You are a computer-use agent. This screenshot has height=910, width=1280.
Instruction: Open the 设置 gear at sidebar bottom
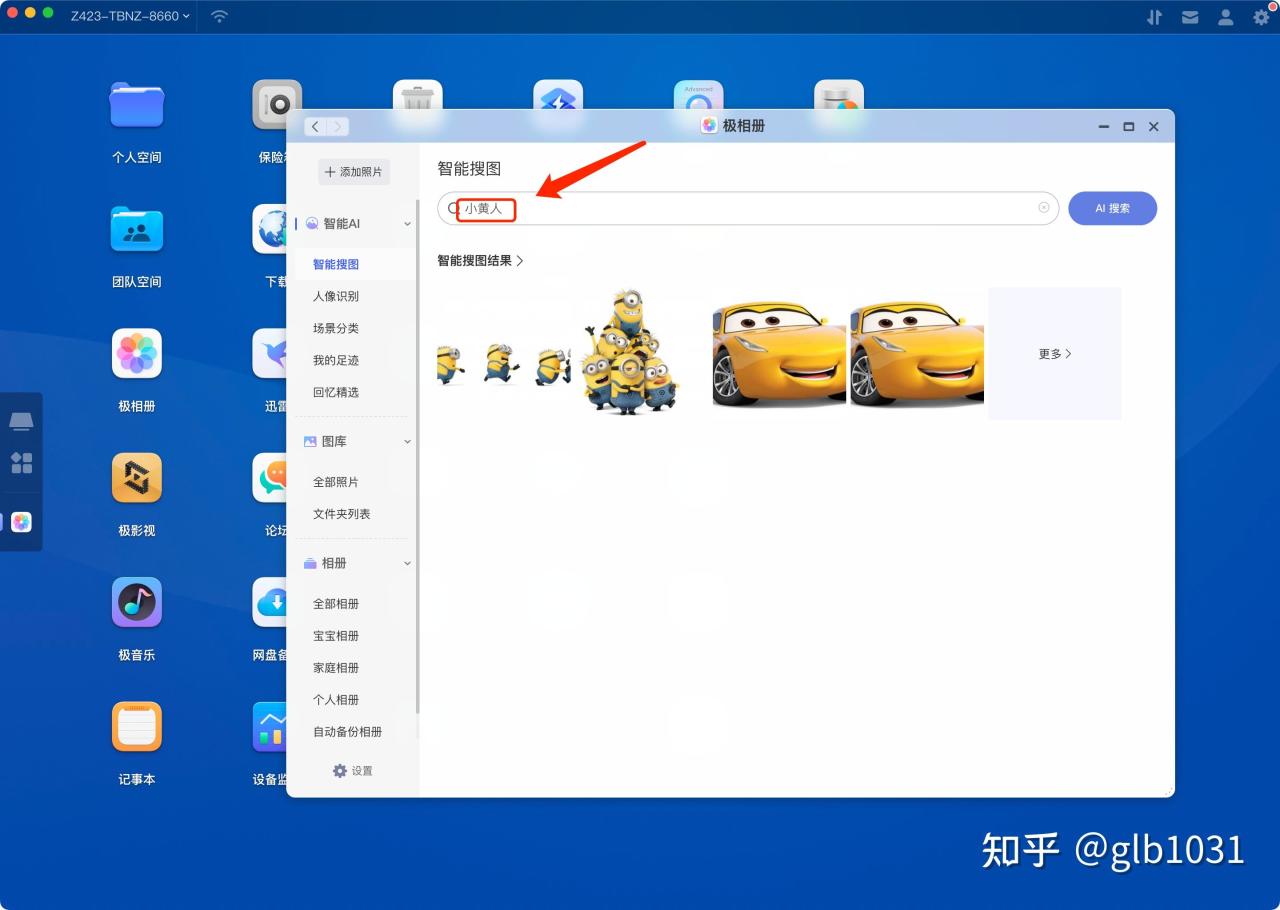[353, 770]
